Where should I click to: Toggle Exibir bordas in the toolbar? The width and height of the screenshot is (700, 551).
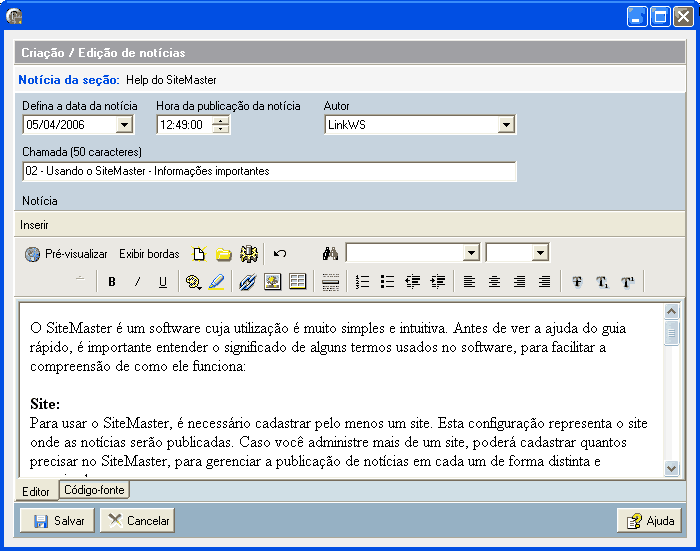(x=149, y=254)
